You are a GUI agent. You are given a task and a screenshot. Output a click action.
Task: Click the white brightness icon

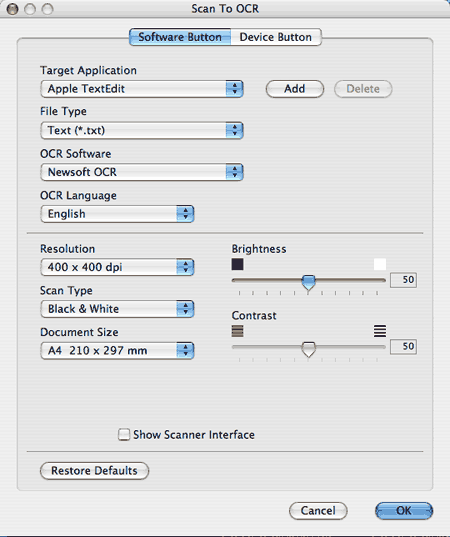380,264
